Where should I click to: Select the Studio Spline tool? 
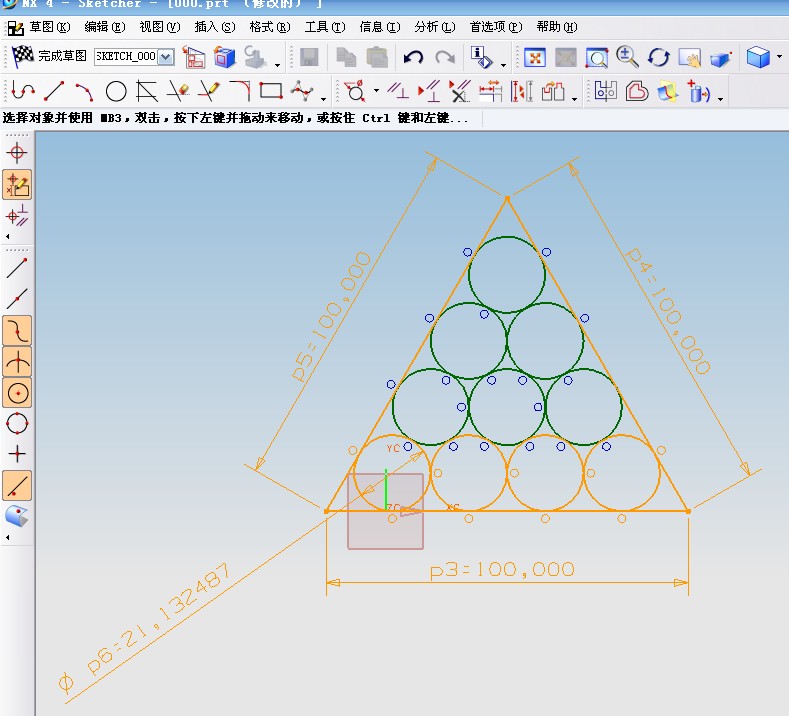[302, 91]
